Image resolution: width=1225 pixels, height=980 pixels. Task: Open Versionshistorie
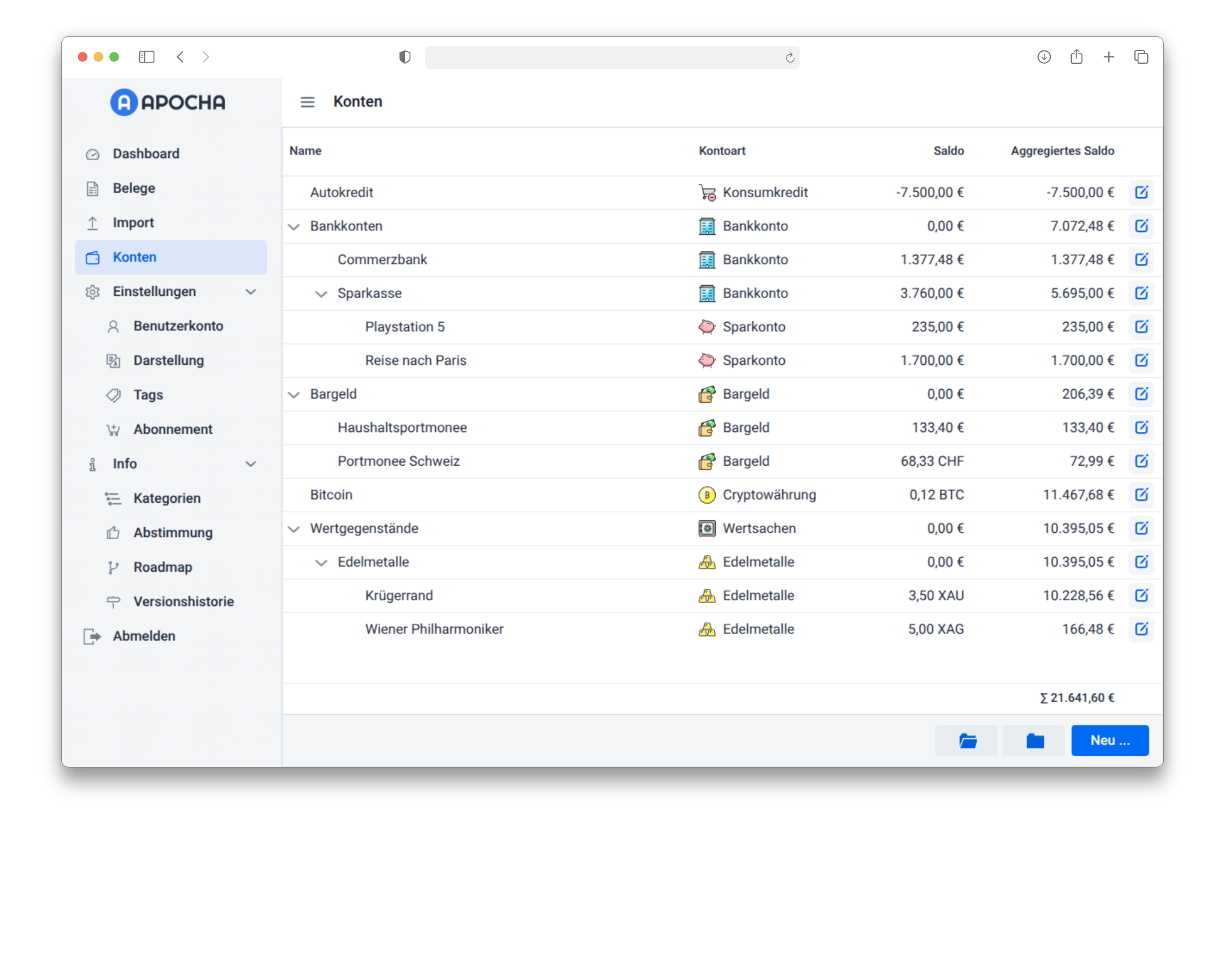click(171, 602)
